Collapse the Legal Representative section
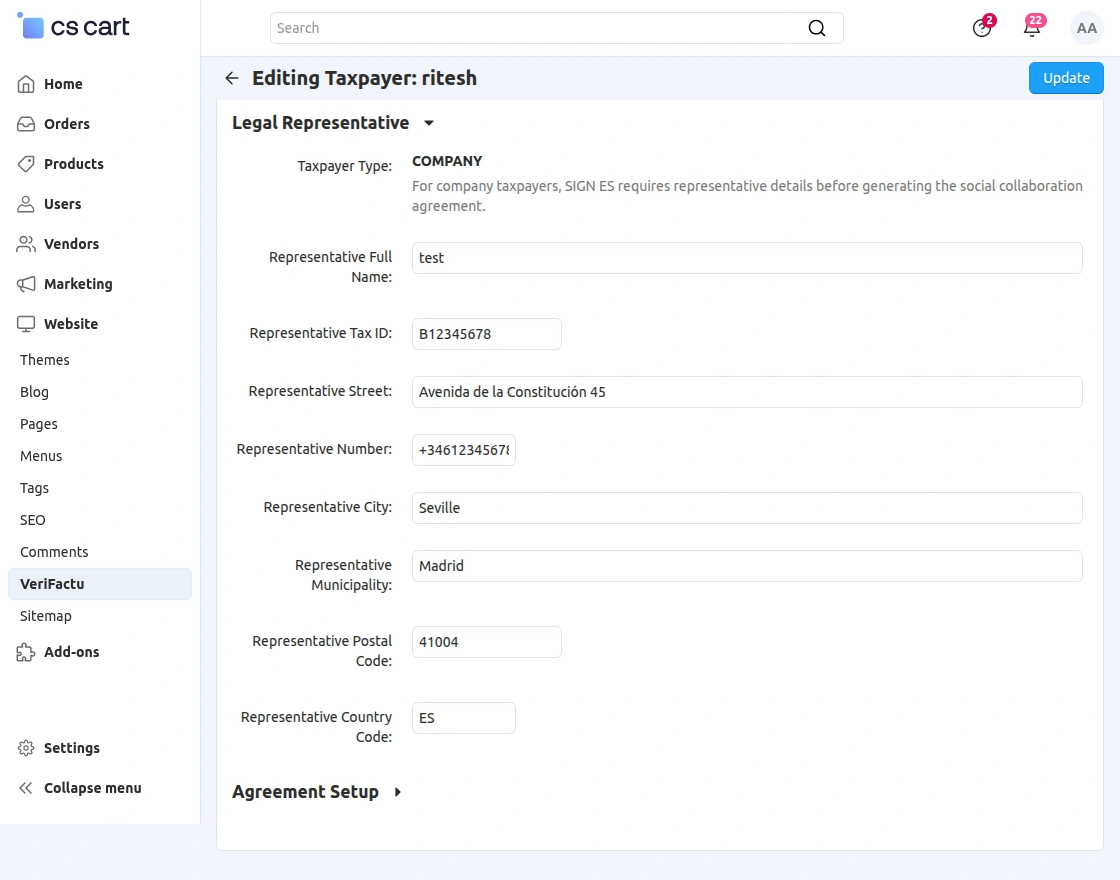This screenshot has width=1120, height=880. tap(429, 123)
